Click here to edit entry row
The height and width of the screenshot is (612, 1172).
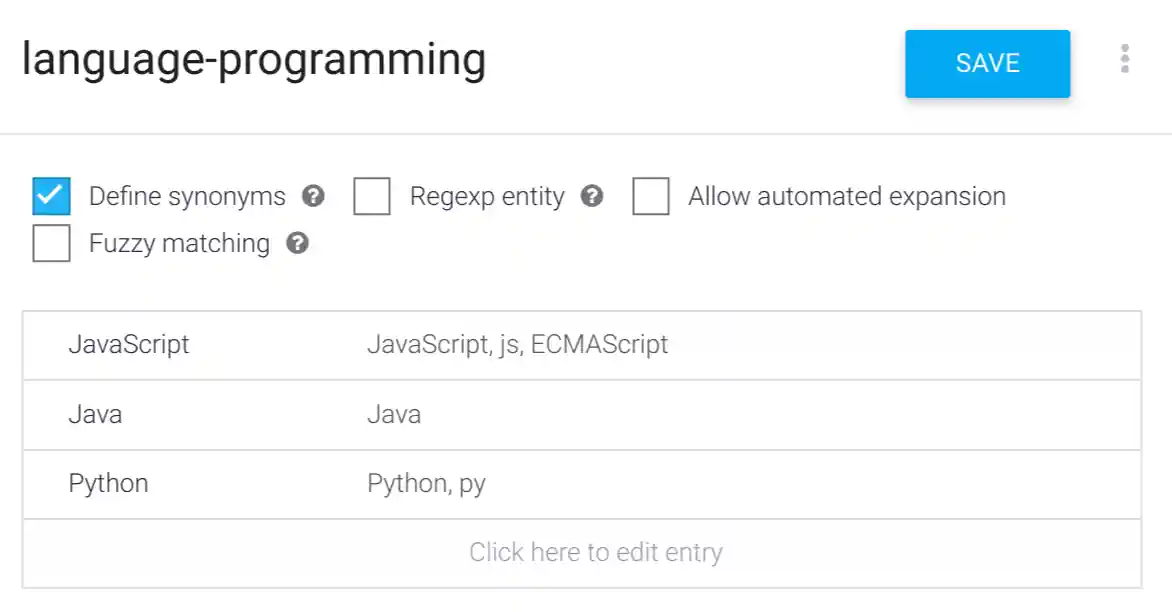(595, 552)
